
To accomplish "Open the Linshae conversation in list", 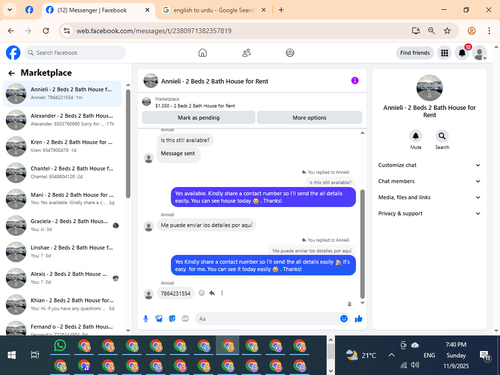I will (x=62, y=252).
